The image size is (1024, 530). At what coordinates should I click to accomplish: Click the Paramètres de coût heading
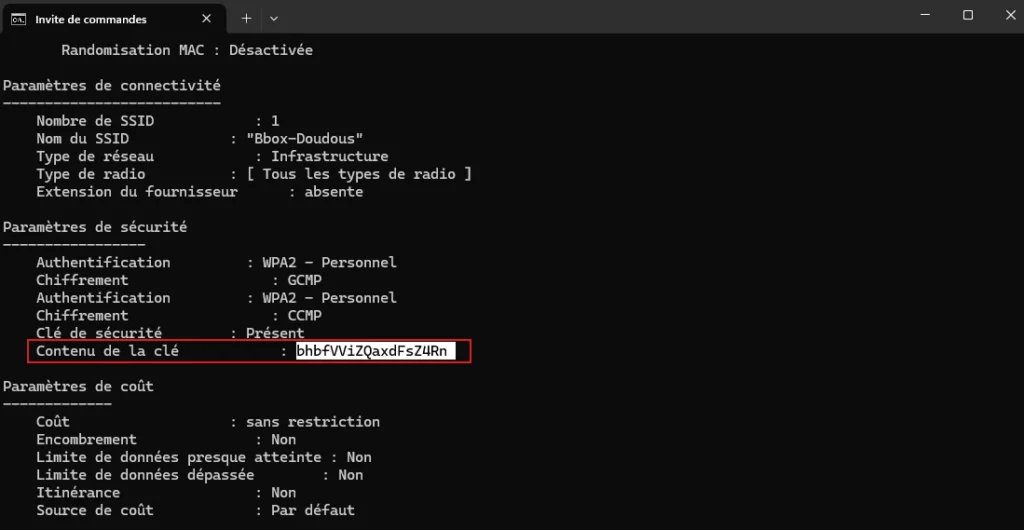click(78, 386)
